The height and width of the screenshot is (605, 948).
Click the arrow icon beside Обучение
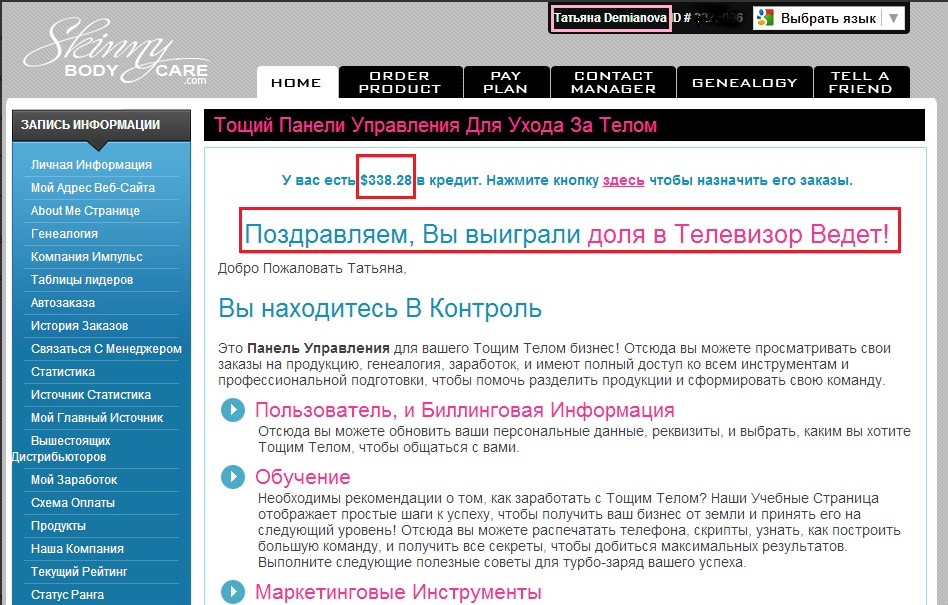tap(233, 476)
